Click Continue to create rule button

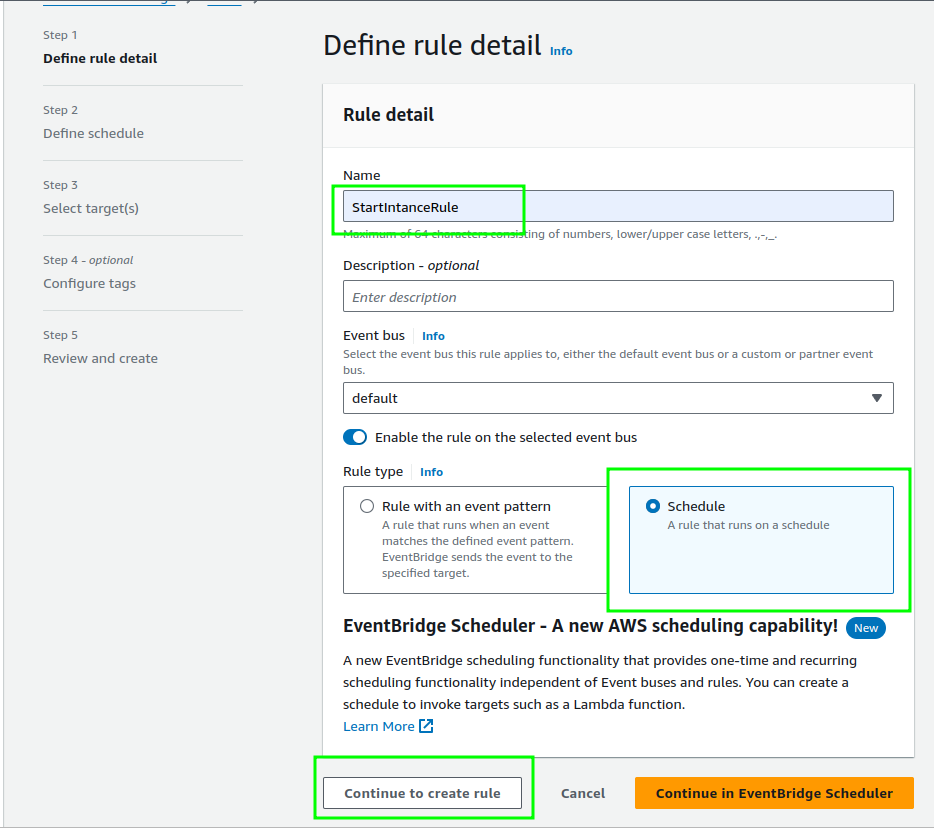tap(422, 793)
